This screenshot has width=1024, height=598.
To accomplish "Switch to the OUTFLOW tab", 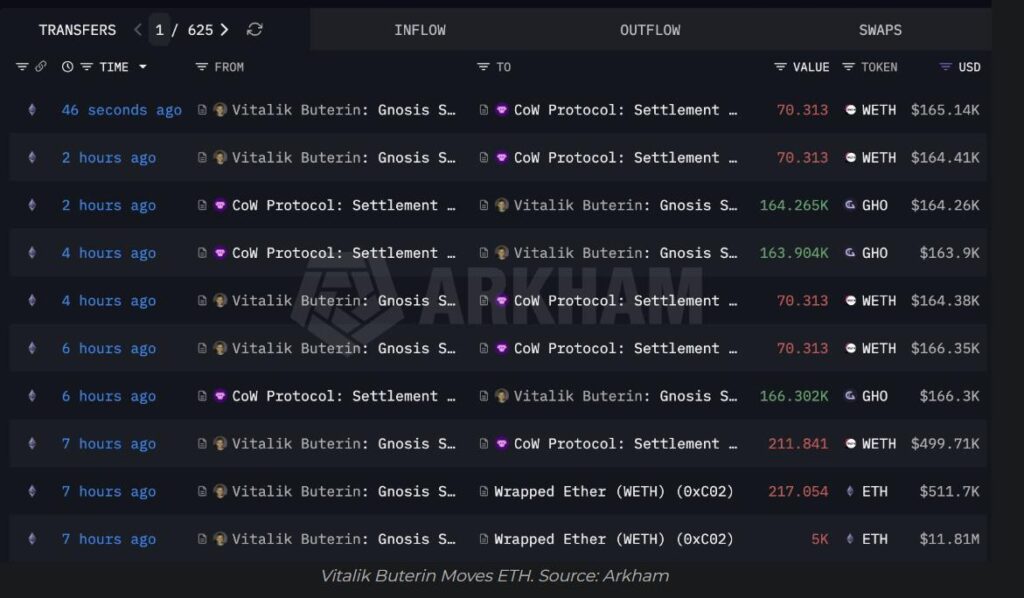I will pyautogui.click(x=649, y=30).
